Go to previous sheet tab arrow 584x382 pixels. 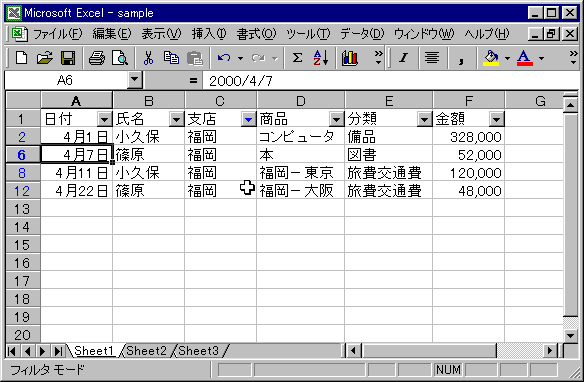[27, 351]
